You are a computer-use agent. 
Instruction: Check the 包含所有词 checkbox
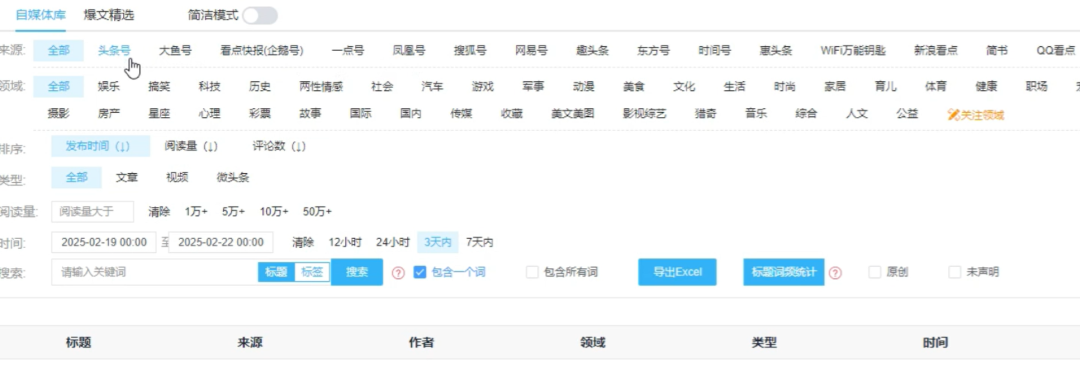(532, 272)
